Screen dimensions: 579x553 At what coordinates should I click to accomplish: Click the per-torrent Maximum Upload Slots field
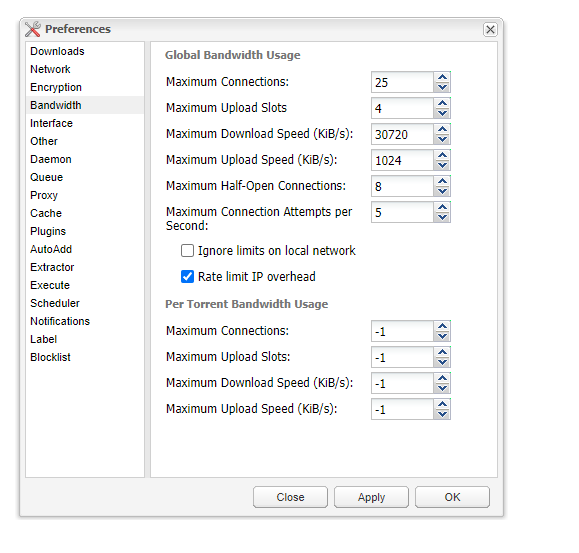[x=402, y=357]
